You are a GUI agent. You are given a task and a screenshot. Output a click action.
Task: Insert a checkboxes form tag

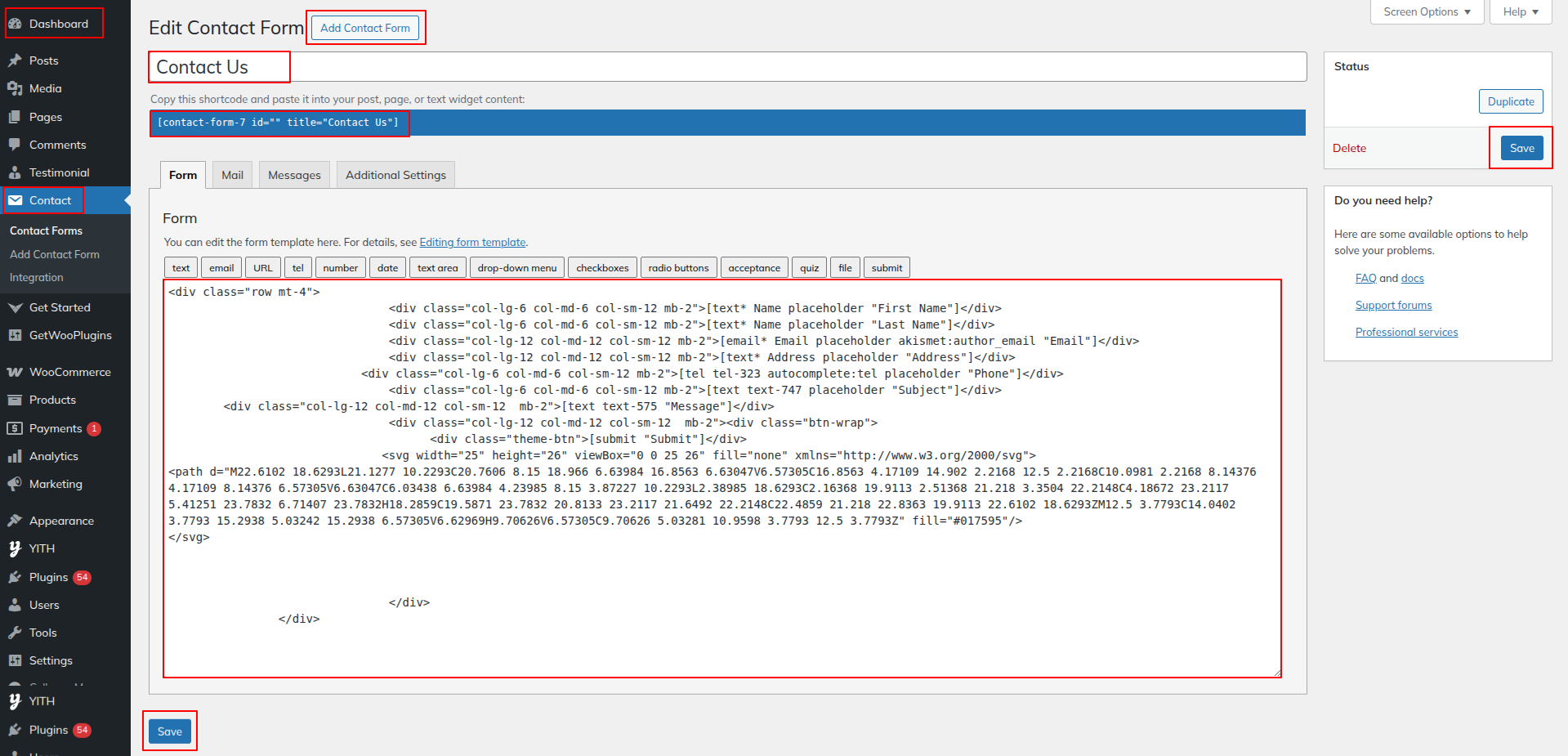point(602,268)
